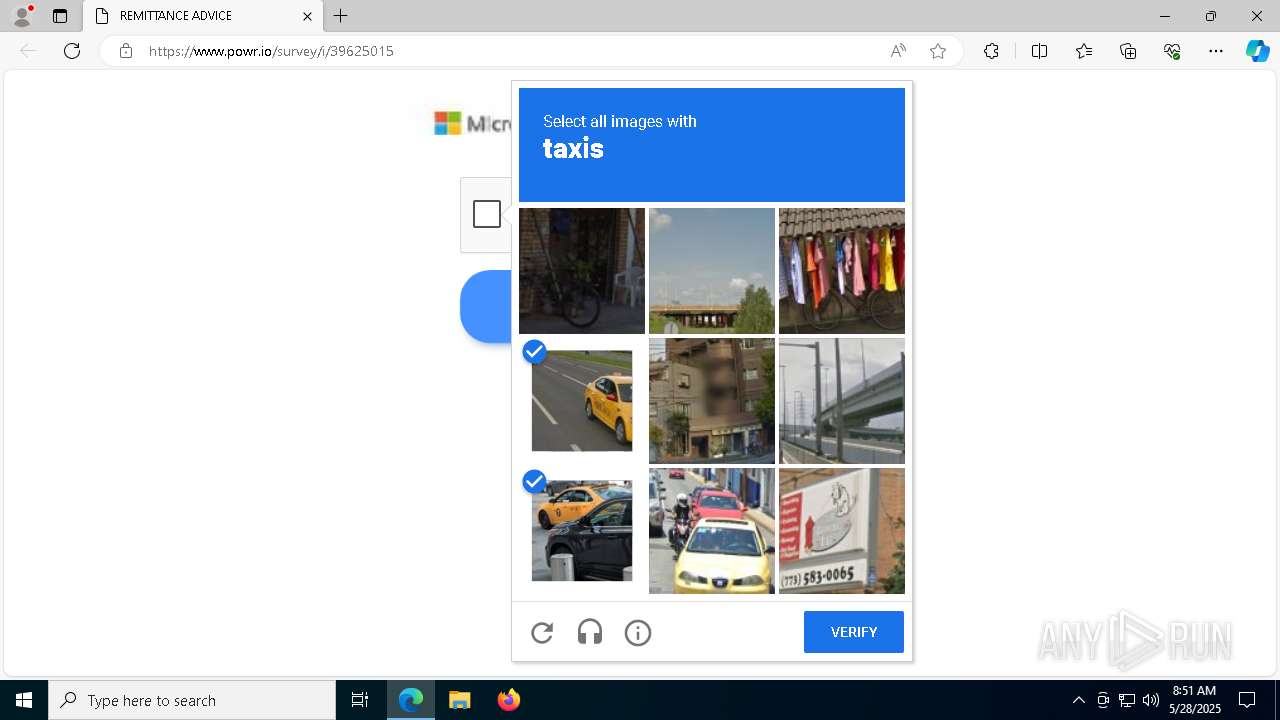
Task: Select the sign with phone number image
Action: (x=842, y=531)
